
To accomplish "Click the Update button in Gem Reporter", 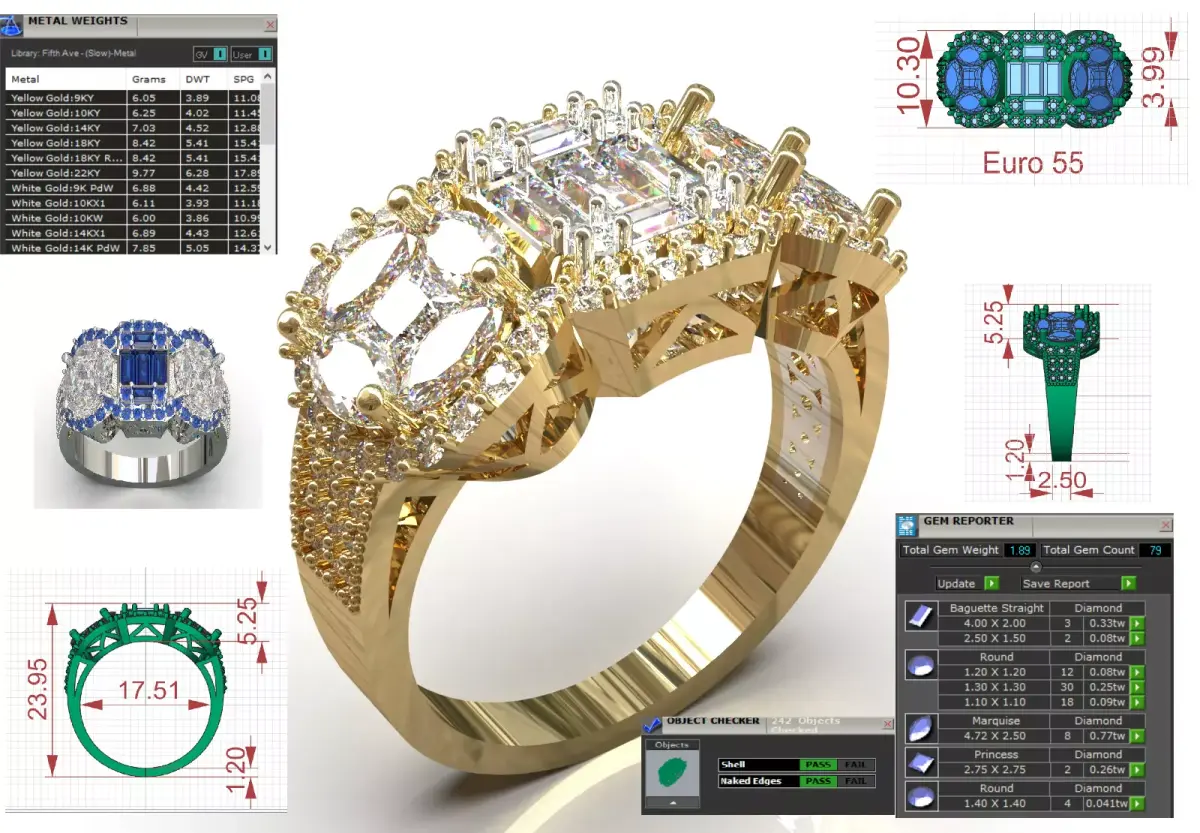I will 957,583.
